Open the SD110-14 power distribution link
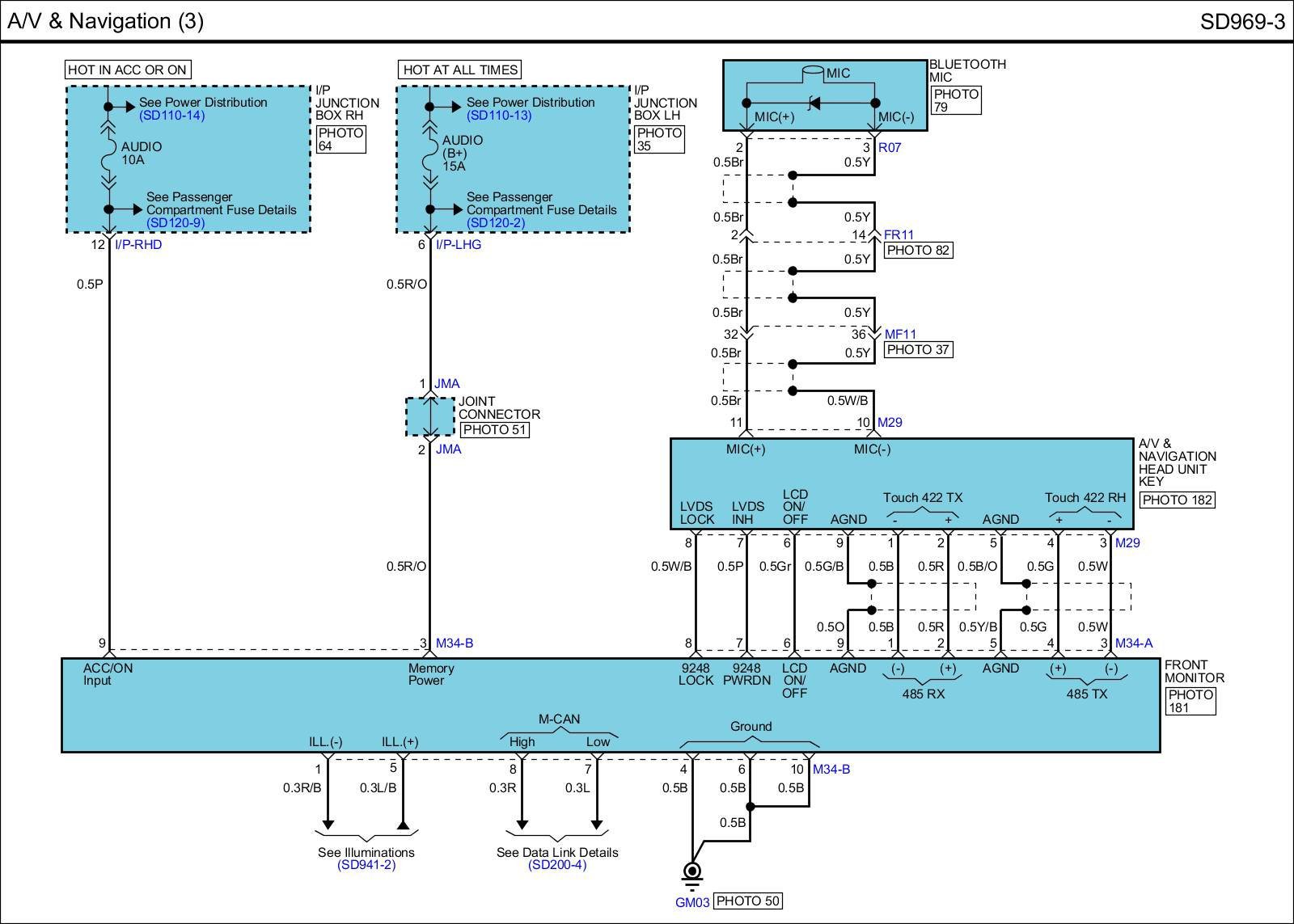The height and width of the screenshot is (924, 1294). pyautogui.click(x=171, y=116)
